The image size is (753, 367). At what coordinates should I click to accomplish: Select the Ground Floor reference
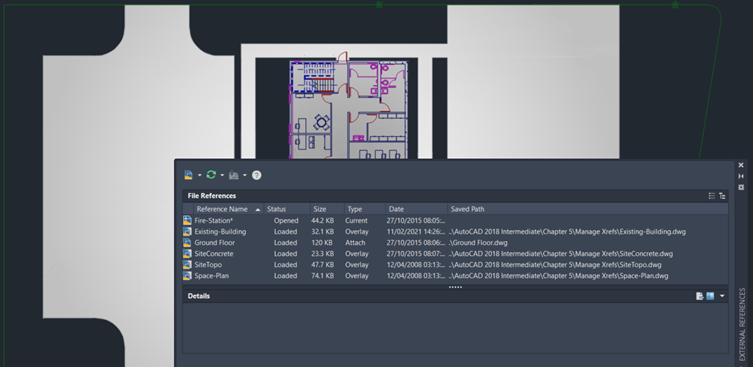point(214,243)
